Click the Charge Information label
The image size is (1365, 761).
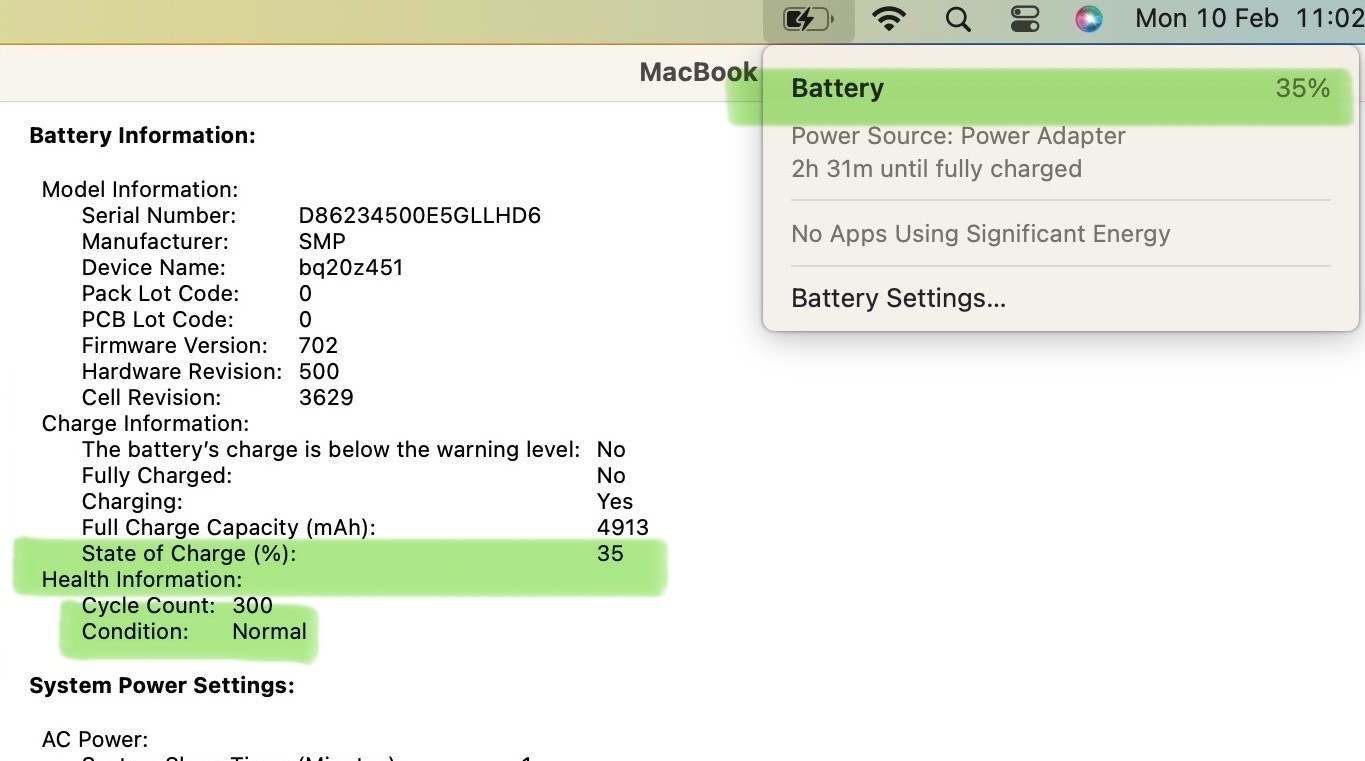tap(145, 423)
